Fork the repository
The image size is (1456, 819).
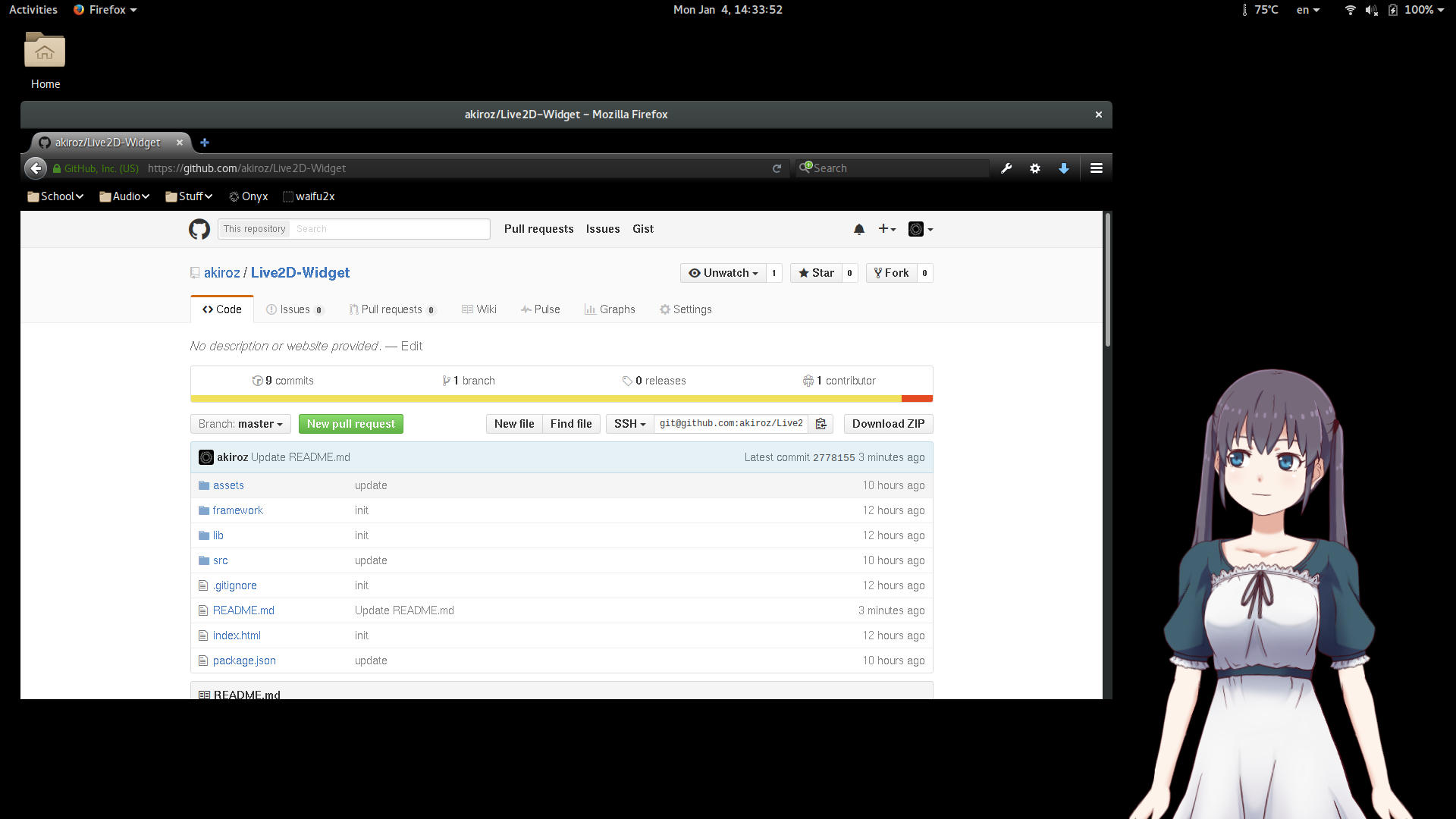(891, 273)
